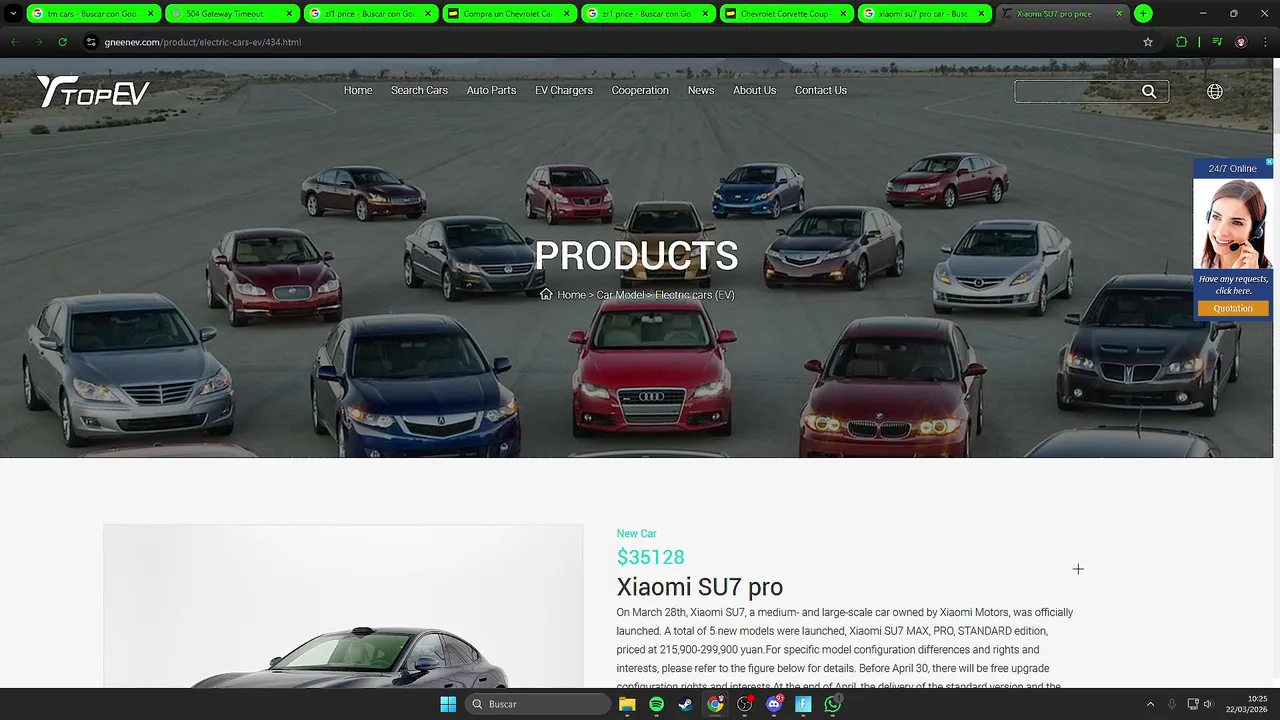This screenshot has height=720, width=1280.
Task: Reload the current page
Action: point(63,42)
